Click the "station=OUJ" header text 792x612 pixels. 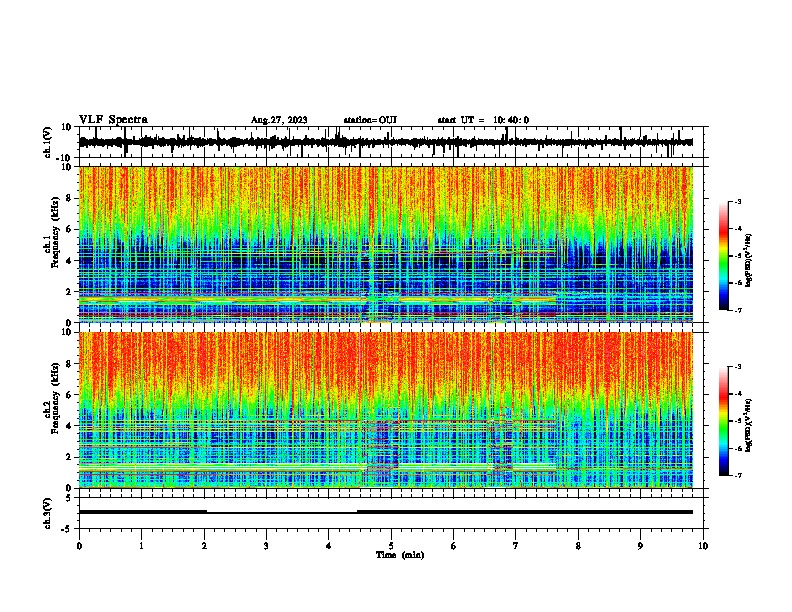pos(370,120)
